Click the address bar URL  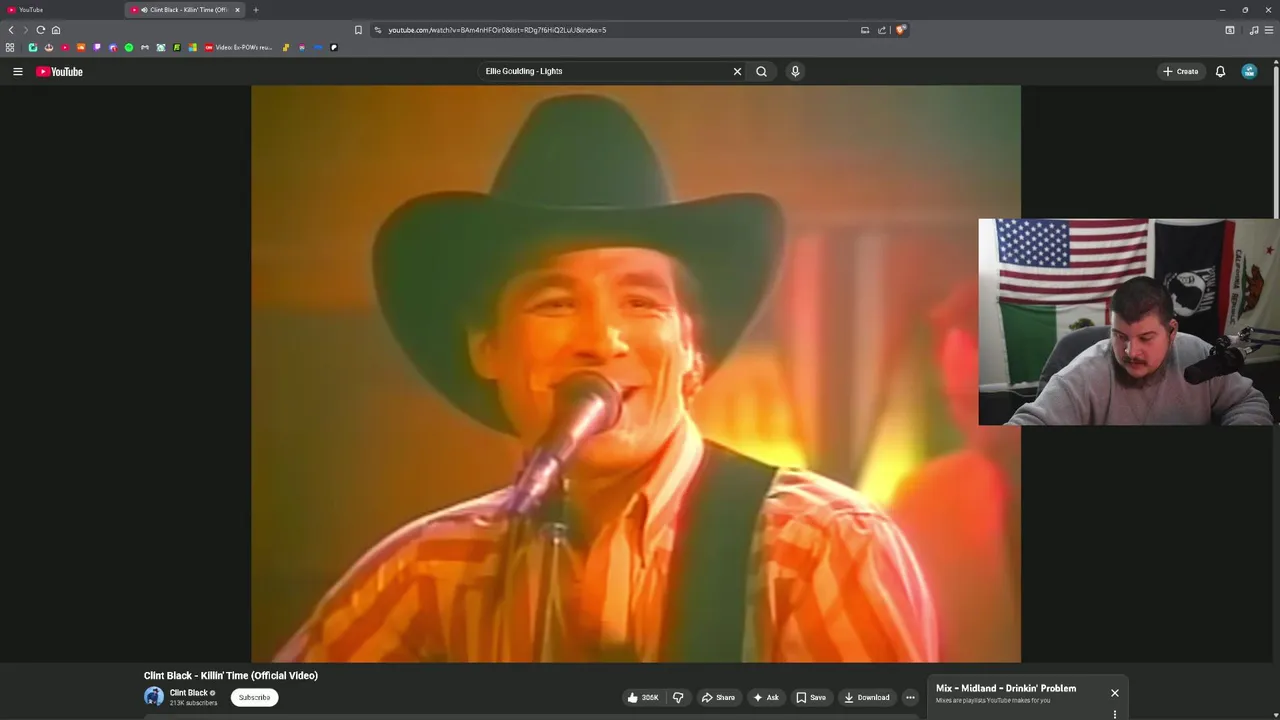click(x=497, y=30)
